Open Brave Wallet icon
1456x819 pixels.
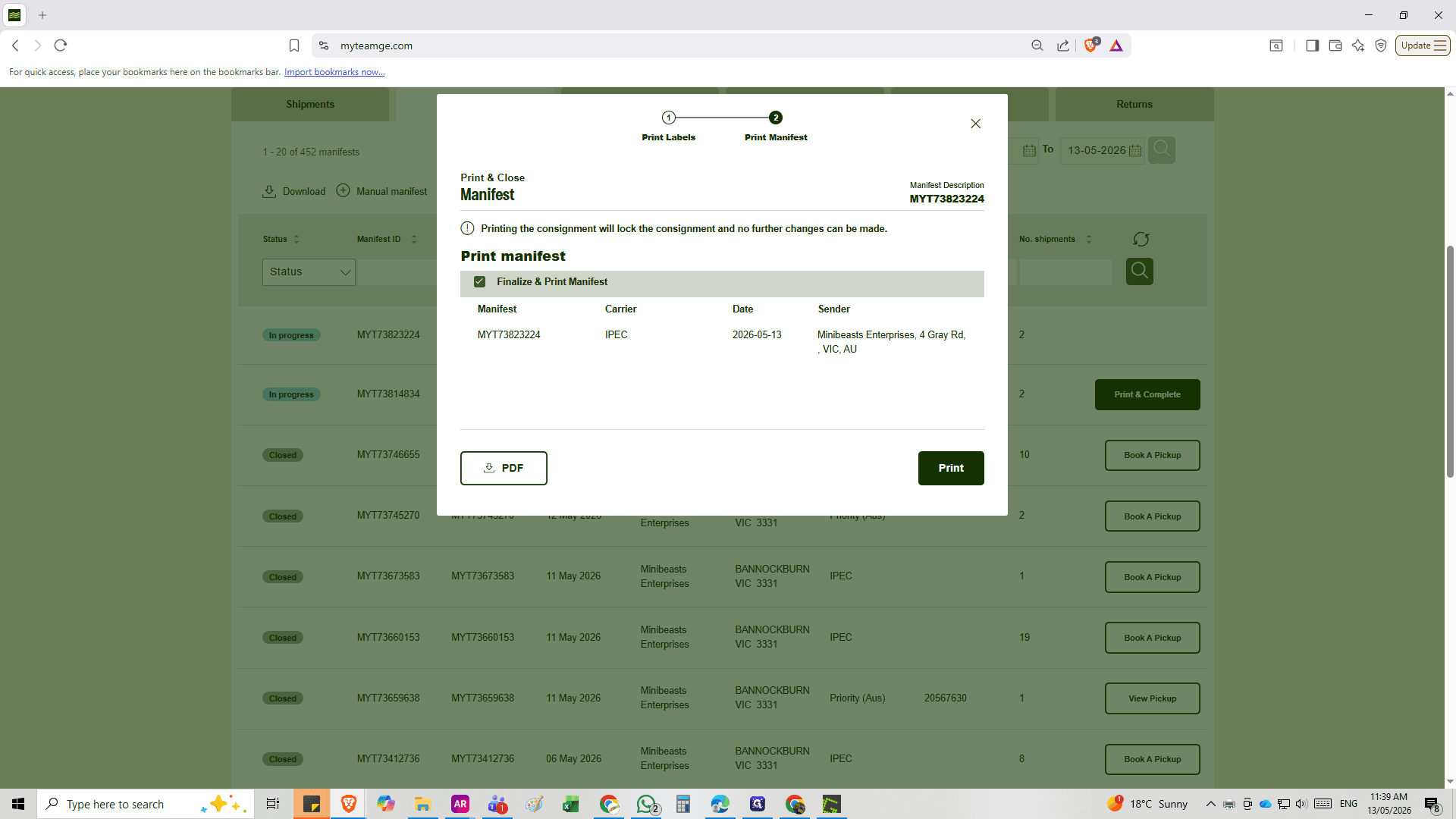[x=1335, y=45]
